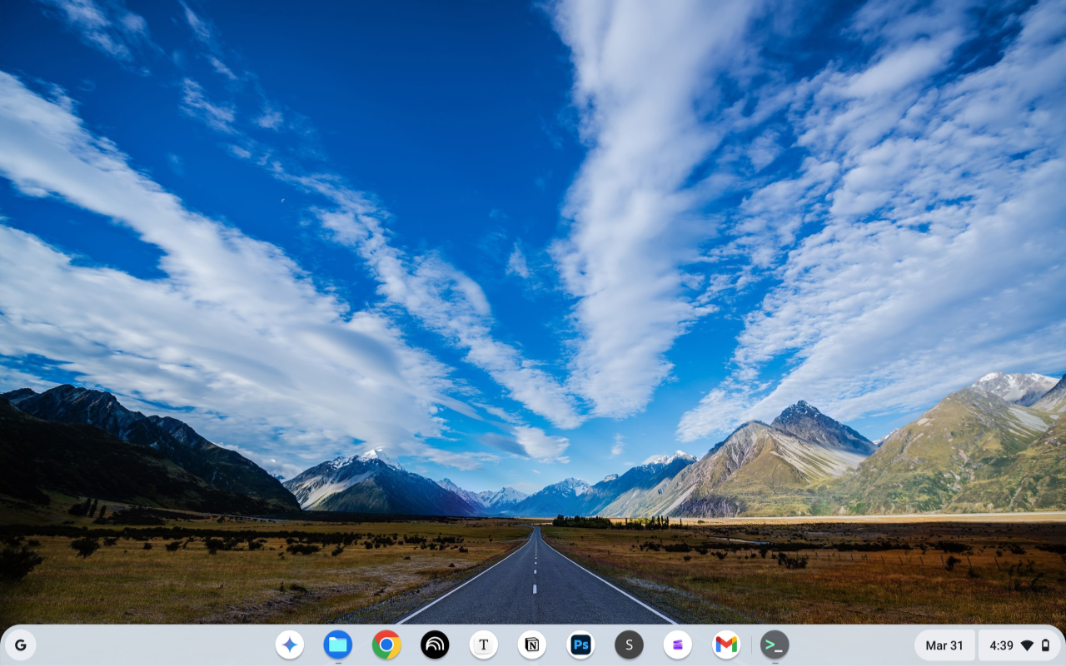Open the app with the serif T icon
1066x666 pixels.
pos(483,645)
